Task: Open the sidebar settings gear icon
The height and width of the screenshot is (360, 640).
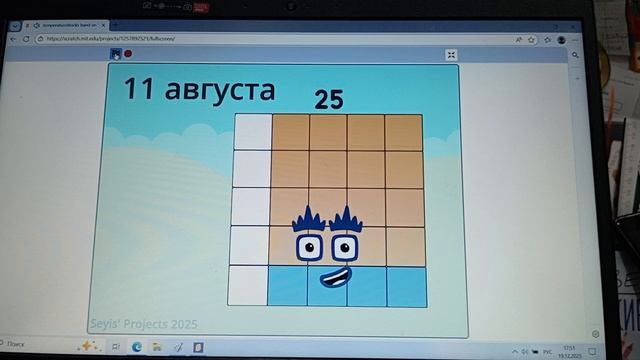Action: [596, 334]
